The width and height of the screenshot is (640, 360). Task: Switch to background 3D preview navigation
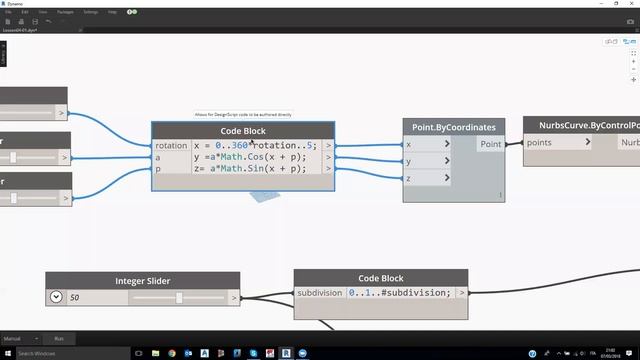pyautogui.click(x=611, y=42)
